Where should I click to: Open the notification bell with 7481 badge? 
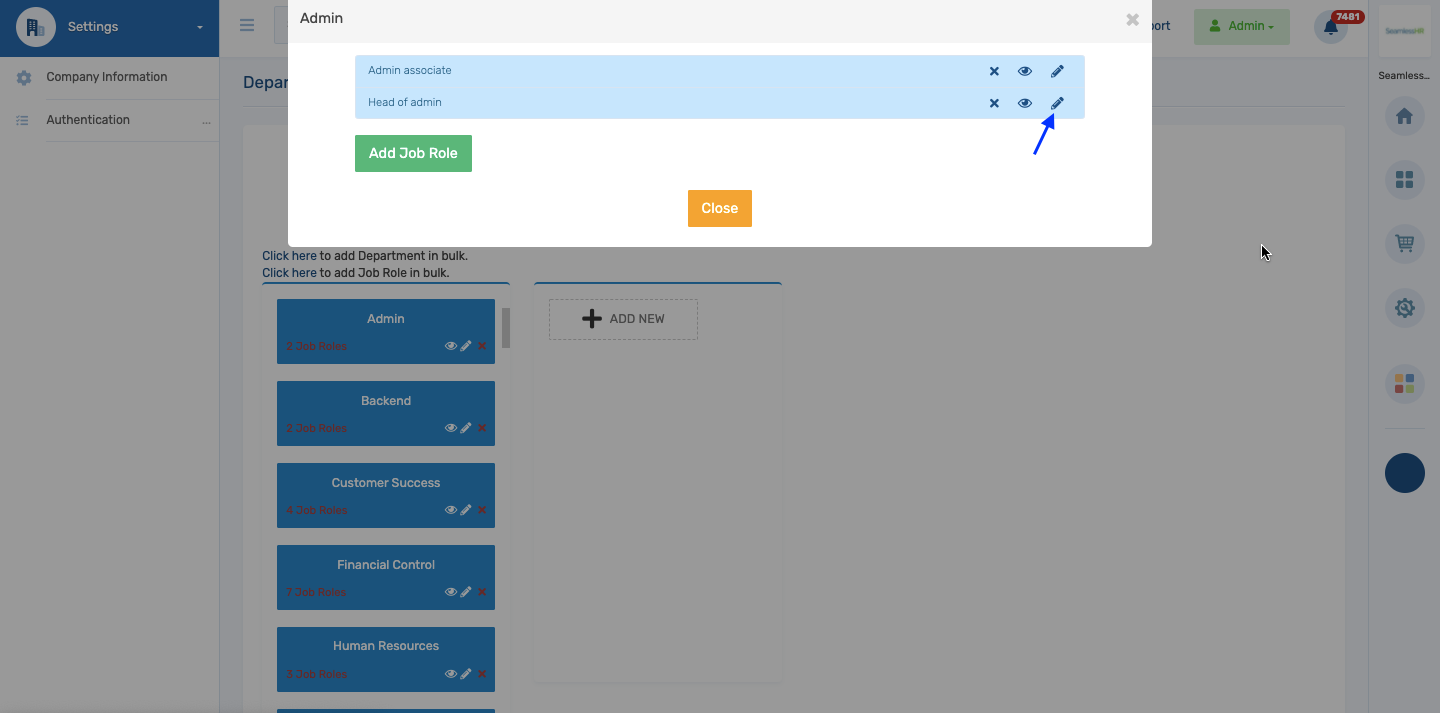1330,27
